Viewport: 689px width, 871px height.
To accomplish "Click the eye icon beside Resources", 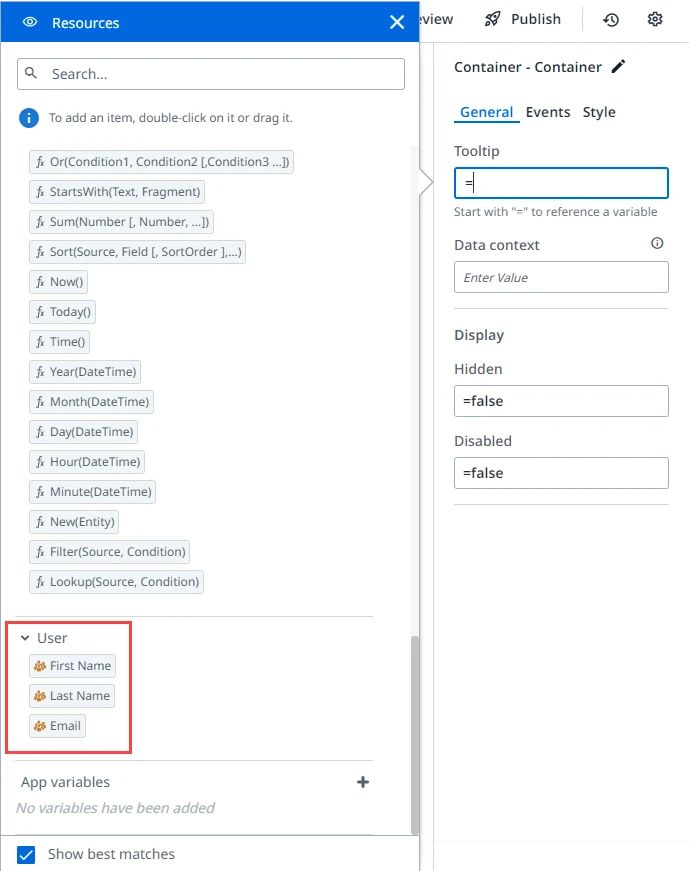I will click(30, 22).
